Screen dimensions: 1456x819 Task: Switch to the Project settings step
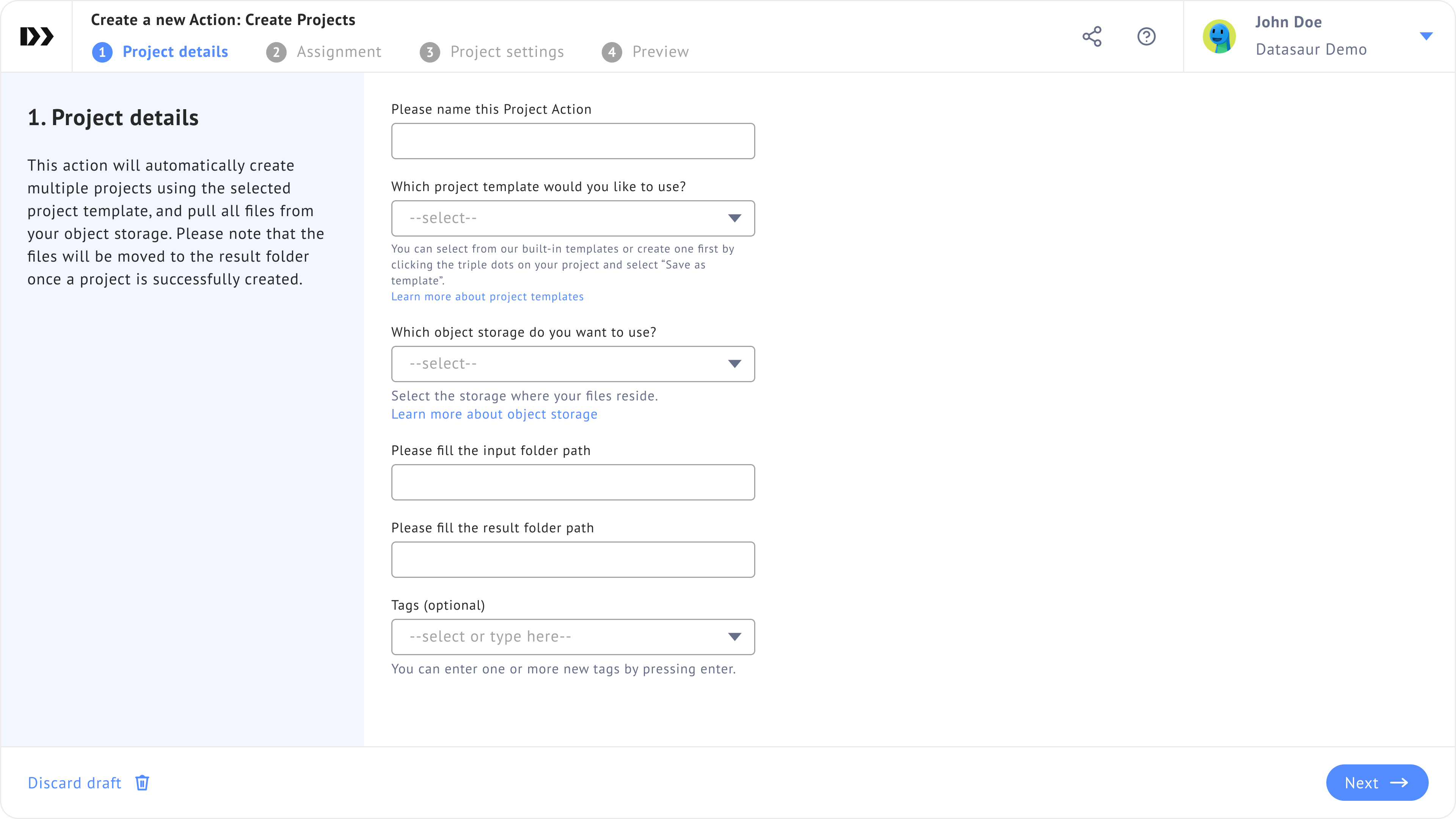point(507,52)
